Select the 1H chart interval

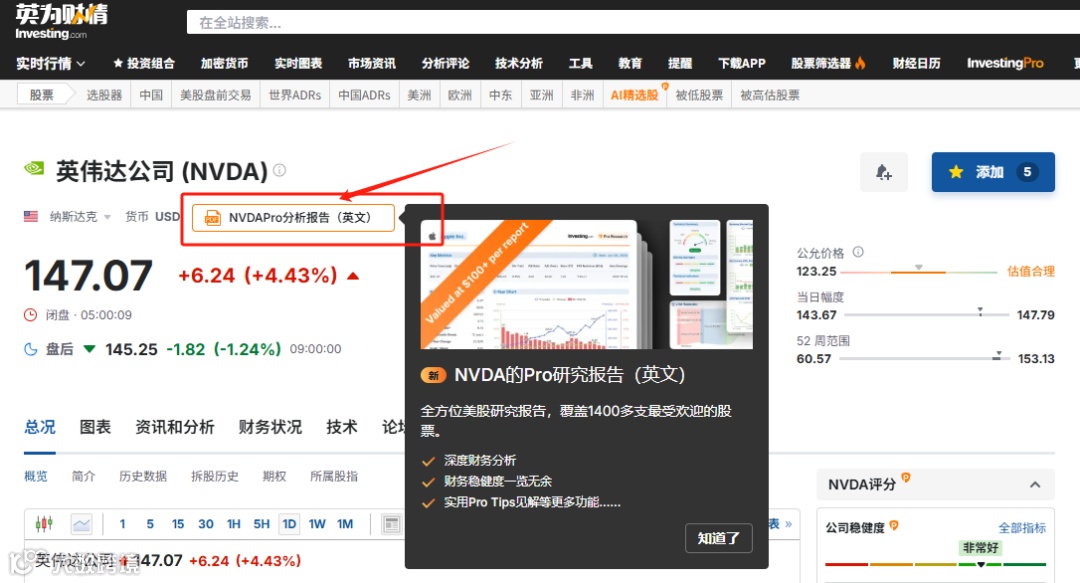[233, 524]
